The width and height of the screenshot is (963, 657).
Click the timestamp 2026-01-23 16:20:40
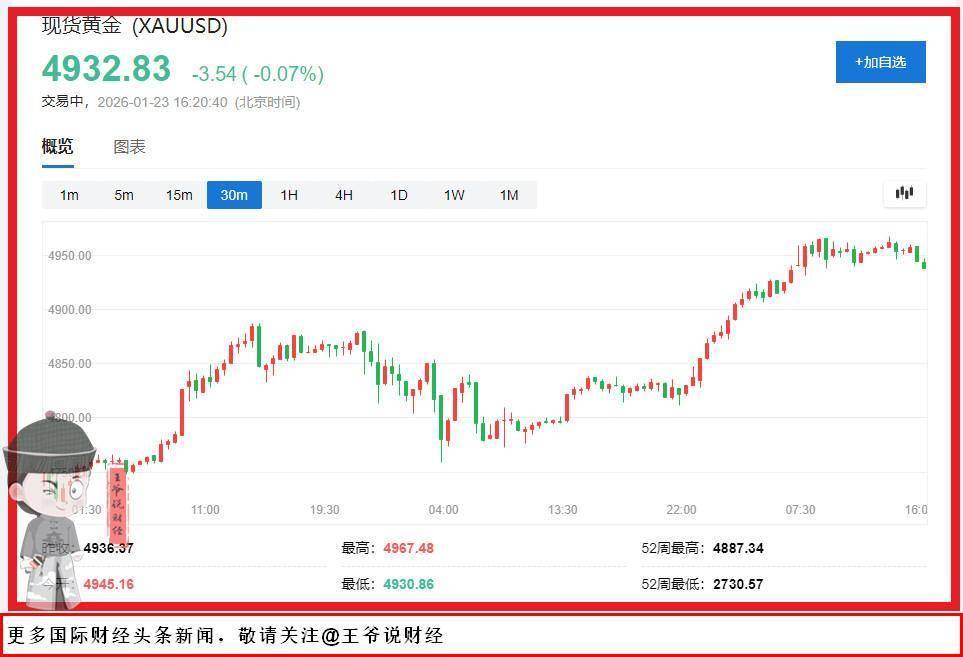click(x=162, y=102)
